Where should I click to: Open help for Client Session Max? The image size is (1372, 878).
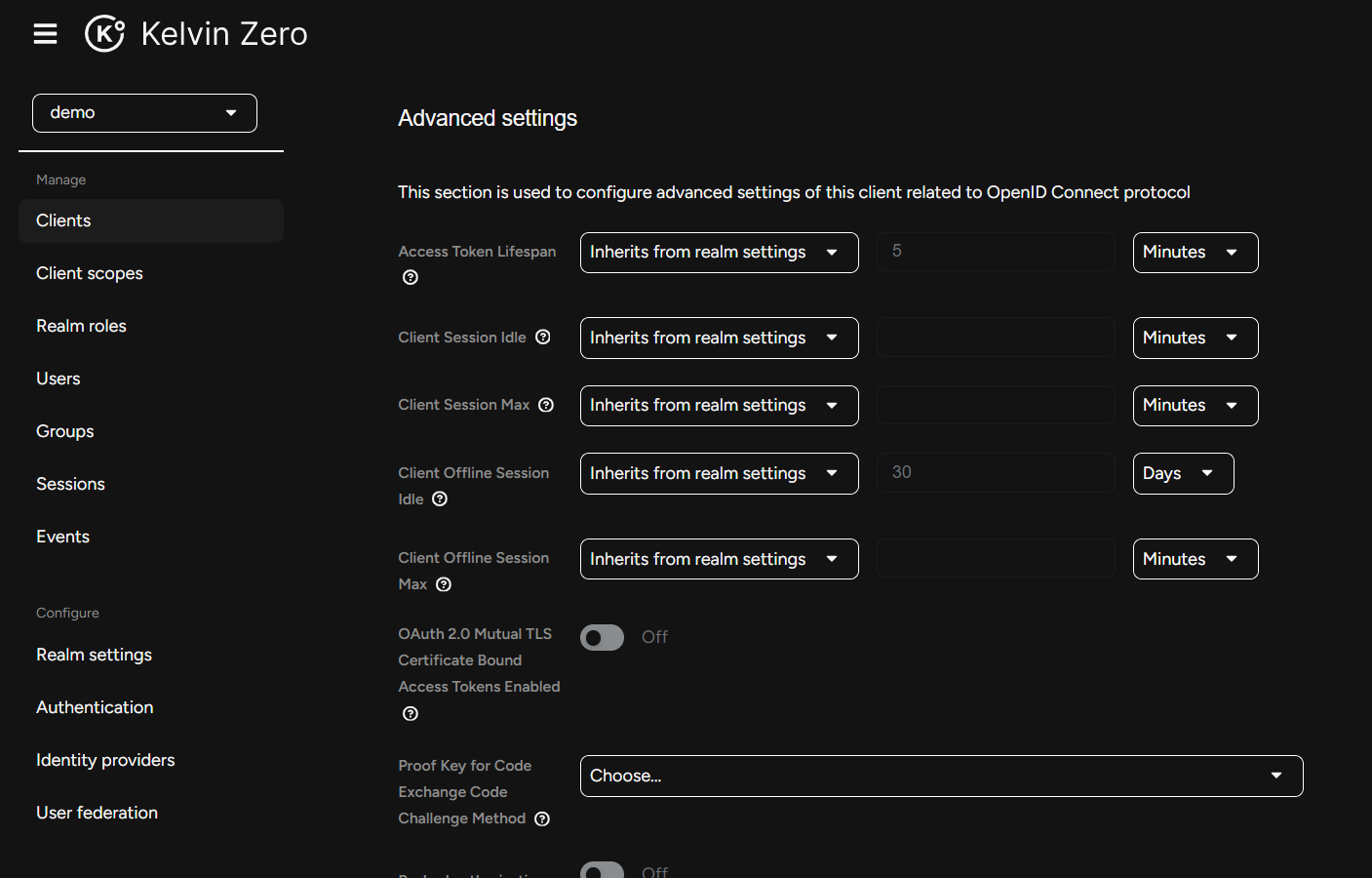545,404
